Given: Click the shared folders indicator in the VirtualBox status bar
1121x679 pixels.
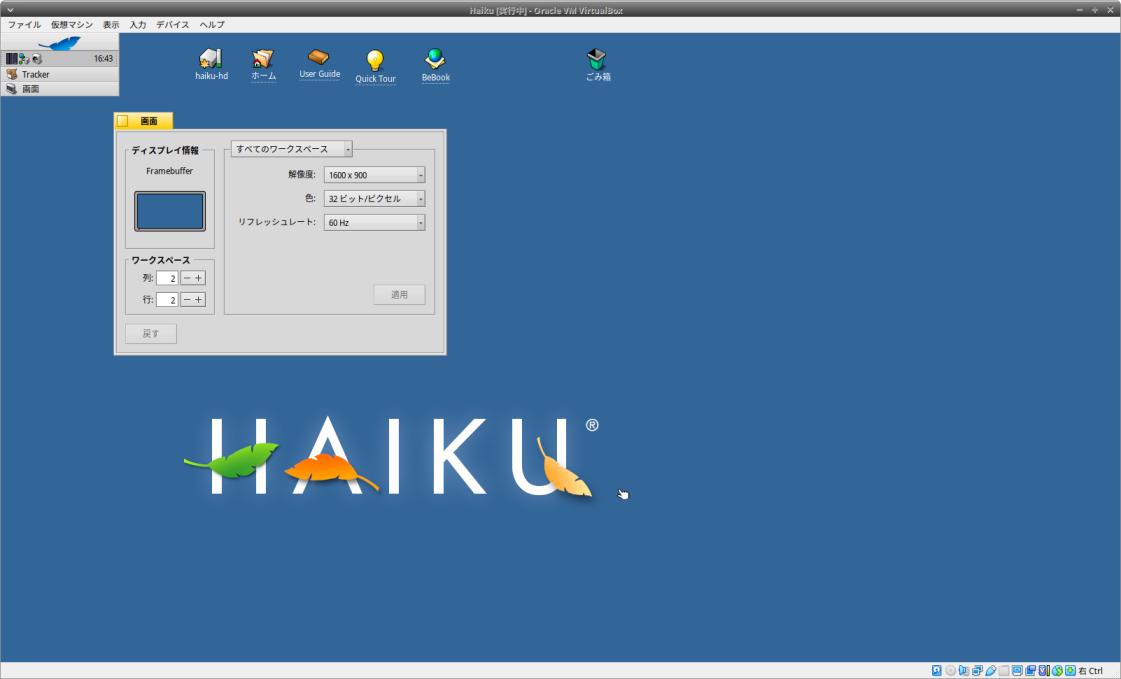Looking at the screenshot, I should [x=1004, y=670].
